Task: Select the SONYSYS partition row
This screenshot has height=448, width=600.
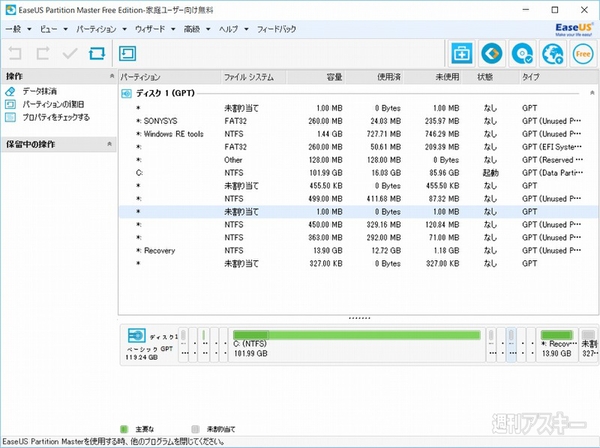Action: (359, 121)
